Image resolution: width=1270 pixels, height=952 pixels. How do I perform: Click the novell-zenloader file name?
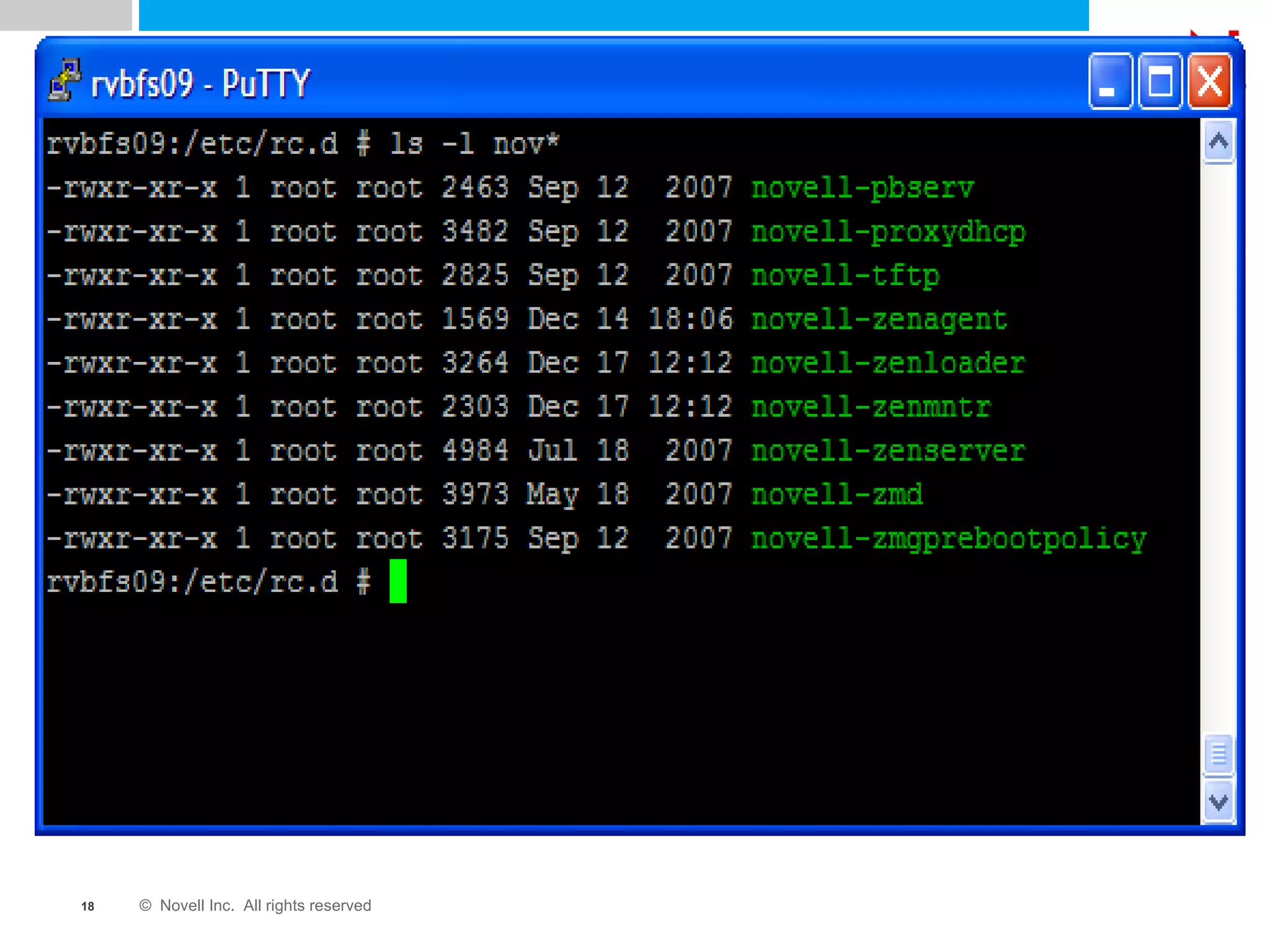pos(889,363)
